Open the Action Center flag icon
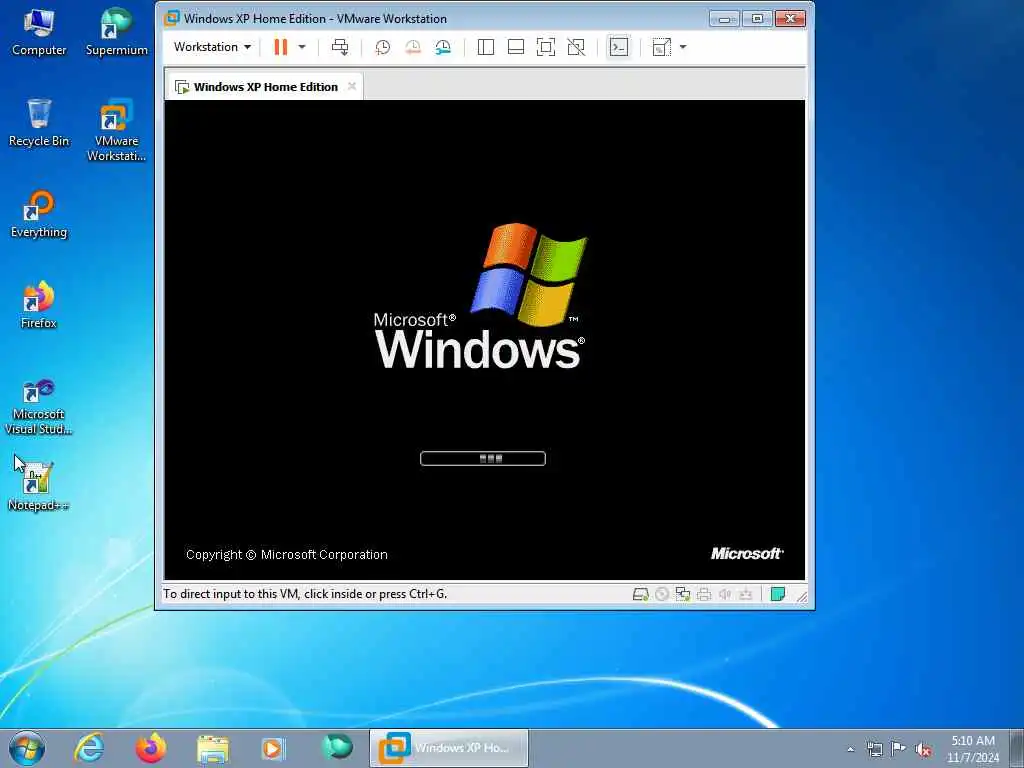The width and height of the screenshot is (1024, 768). 899,748
